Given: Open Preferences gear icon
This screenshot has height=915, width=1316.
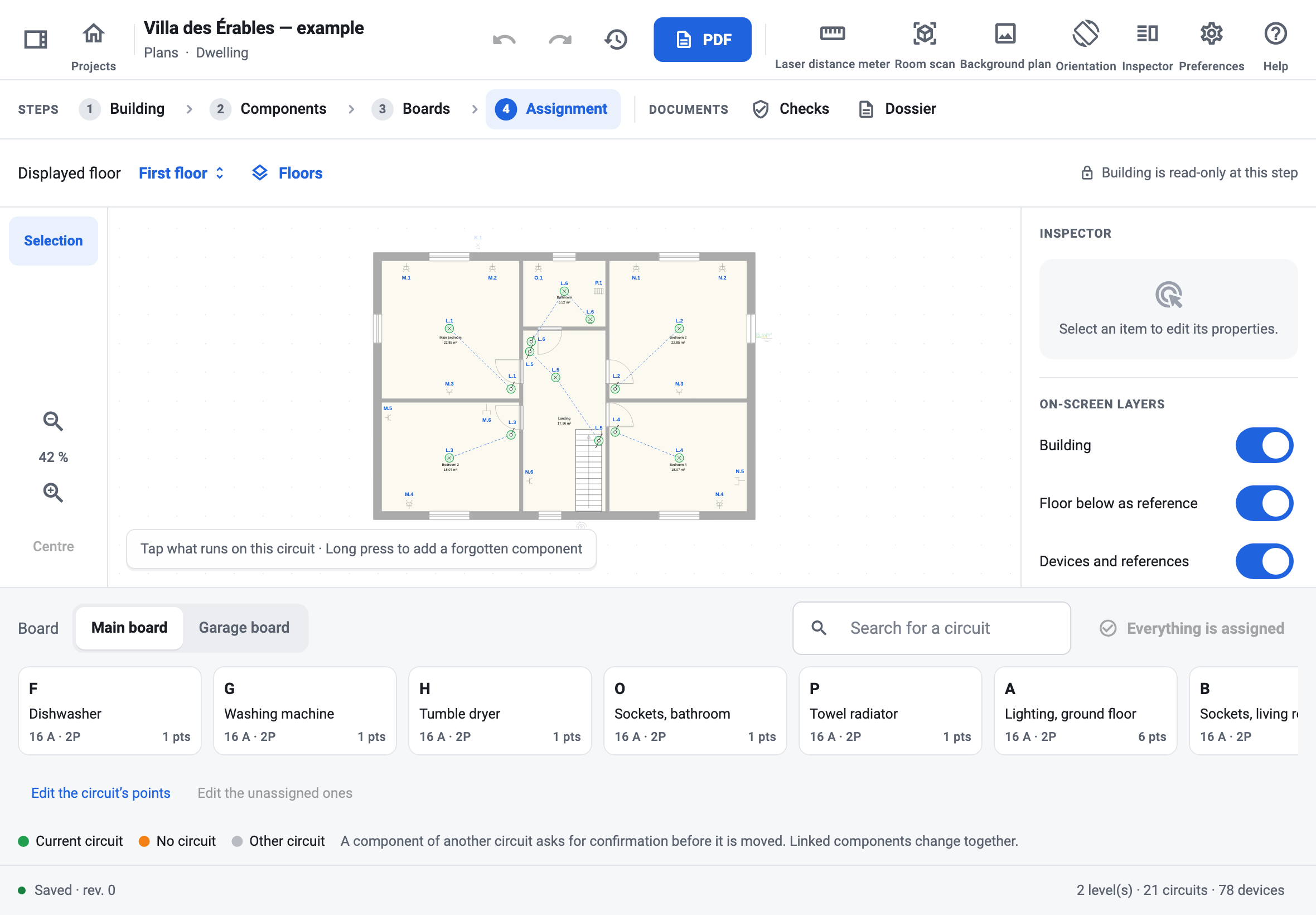Looking at the screenshot, I should point(1211,33).
